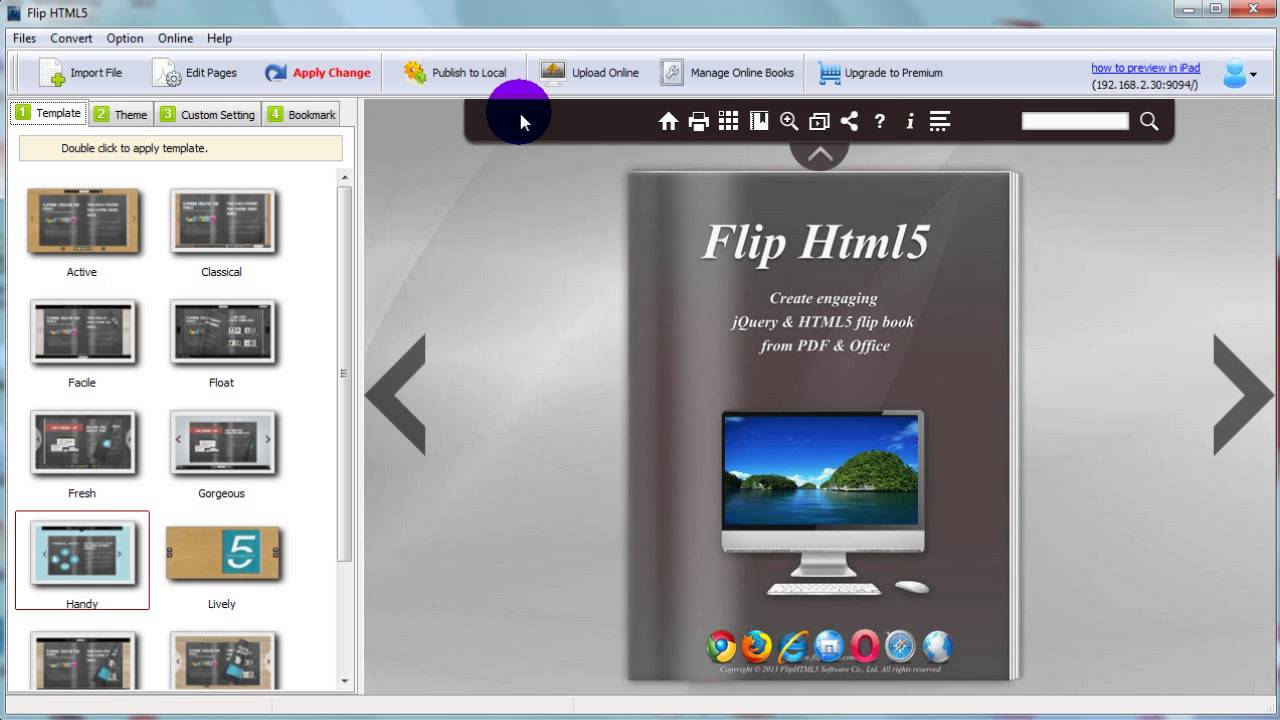This screenshot has height=720, width=1280.
Task: Select the Facile template thumbnail
Action: (82, 333)
